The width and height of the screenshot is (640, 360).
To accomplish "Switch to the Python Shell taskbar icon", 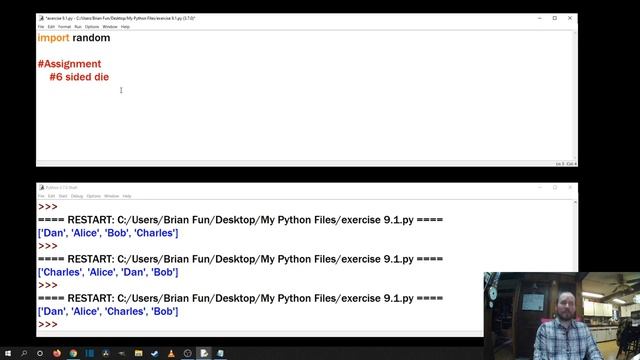I will pos(220,353).
